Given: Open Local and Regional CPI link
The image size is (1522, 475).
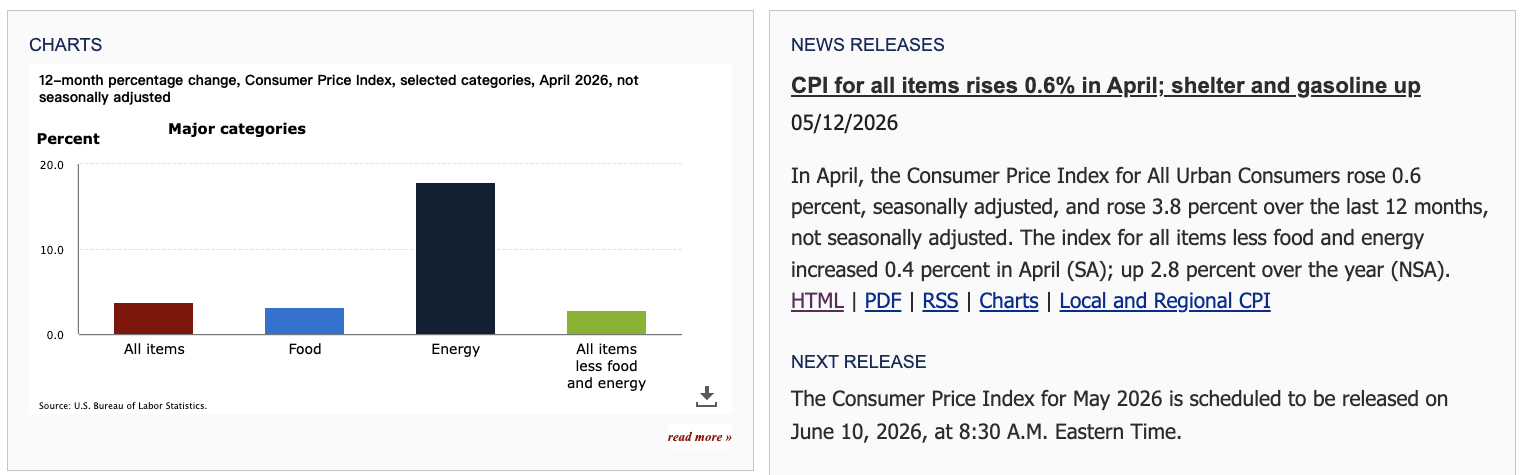Looking at the screenshot, I should click(1165, 301).
